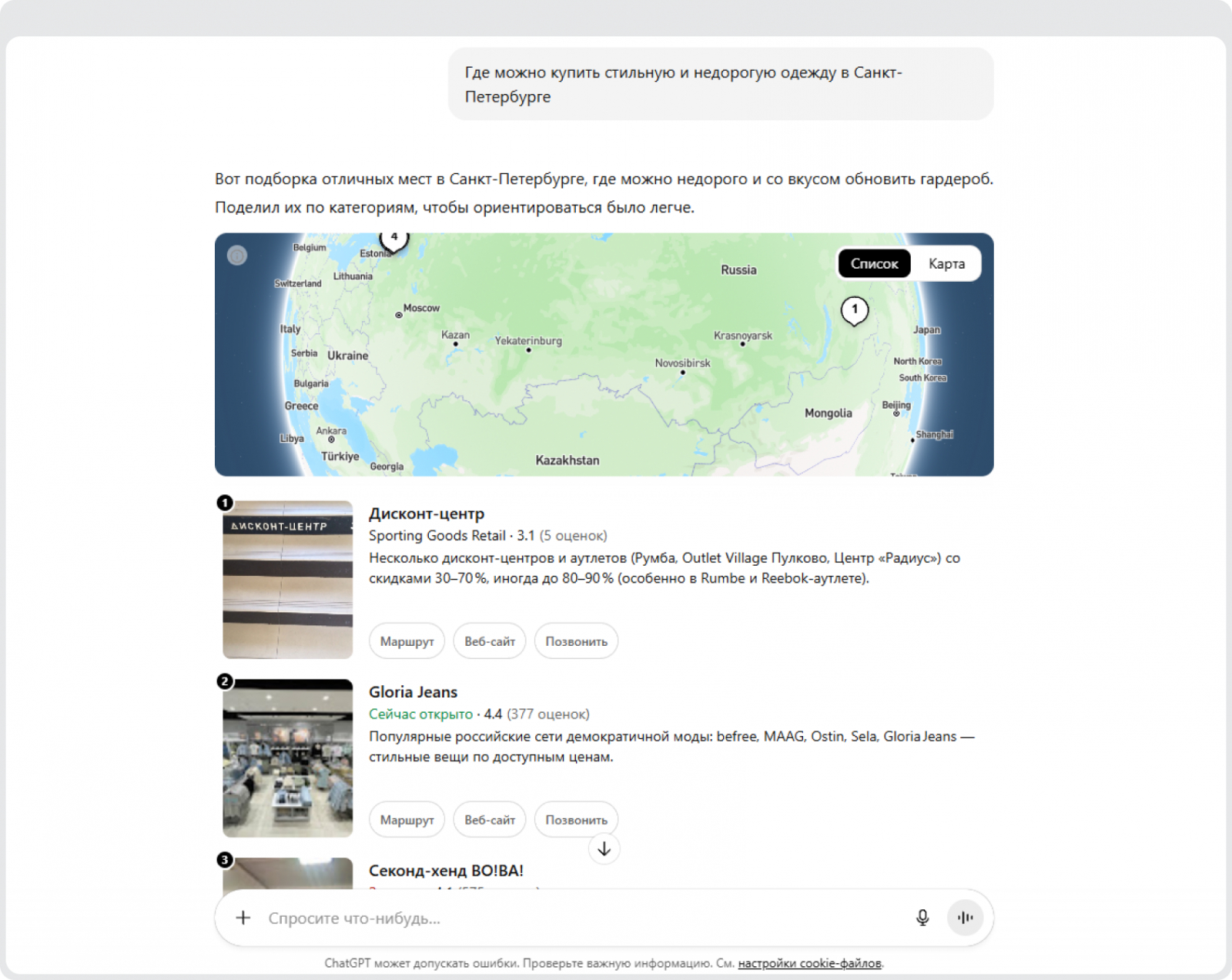Screen dimensions: 1232x980
Task: Click the Сейчас открыто status text
Action: (x=420, y=714)
